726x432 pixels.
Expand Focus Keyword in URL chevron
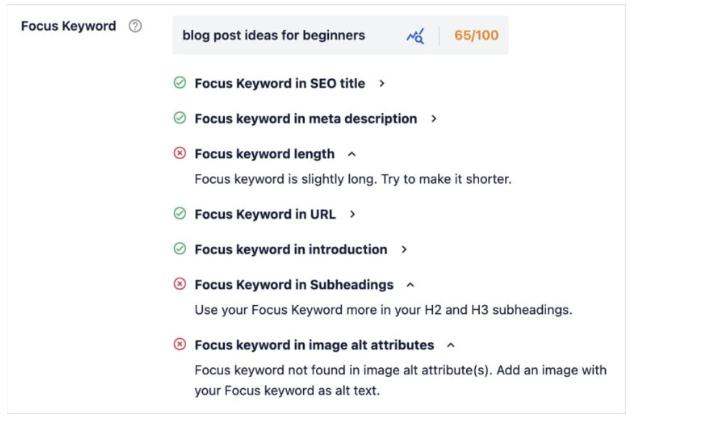pyautogui.click(x=353, y=213)
